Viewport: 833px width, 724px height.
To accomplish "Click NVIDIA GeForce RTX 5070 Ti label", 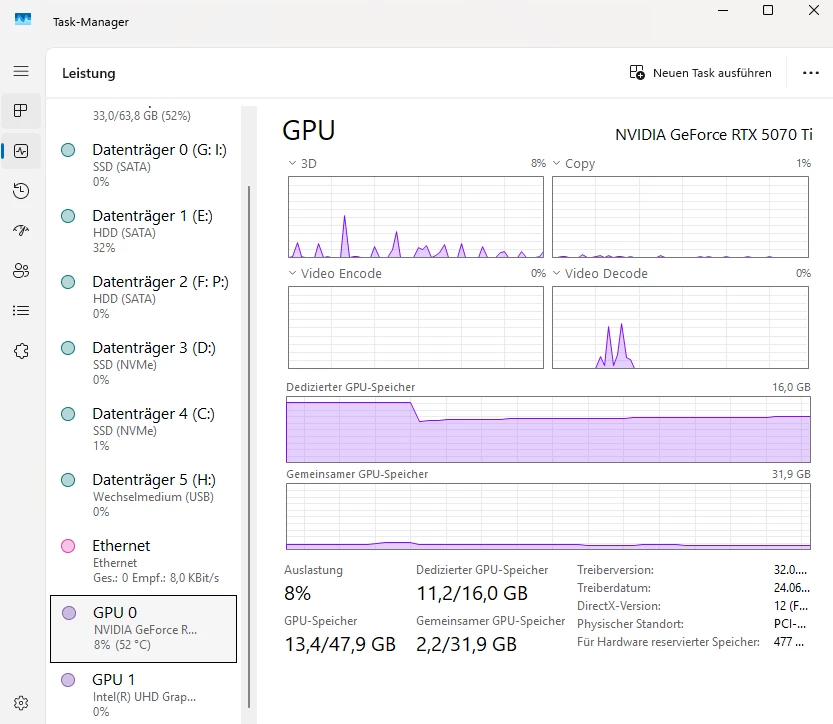I will click(x=713, y=135).
